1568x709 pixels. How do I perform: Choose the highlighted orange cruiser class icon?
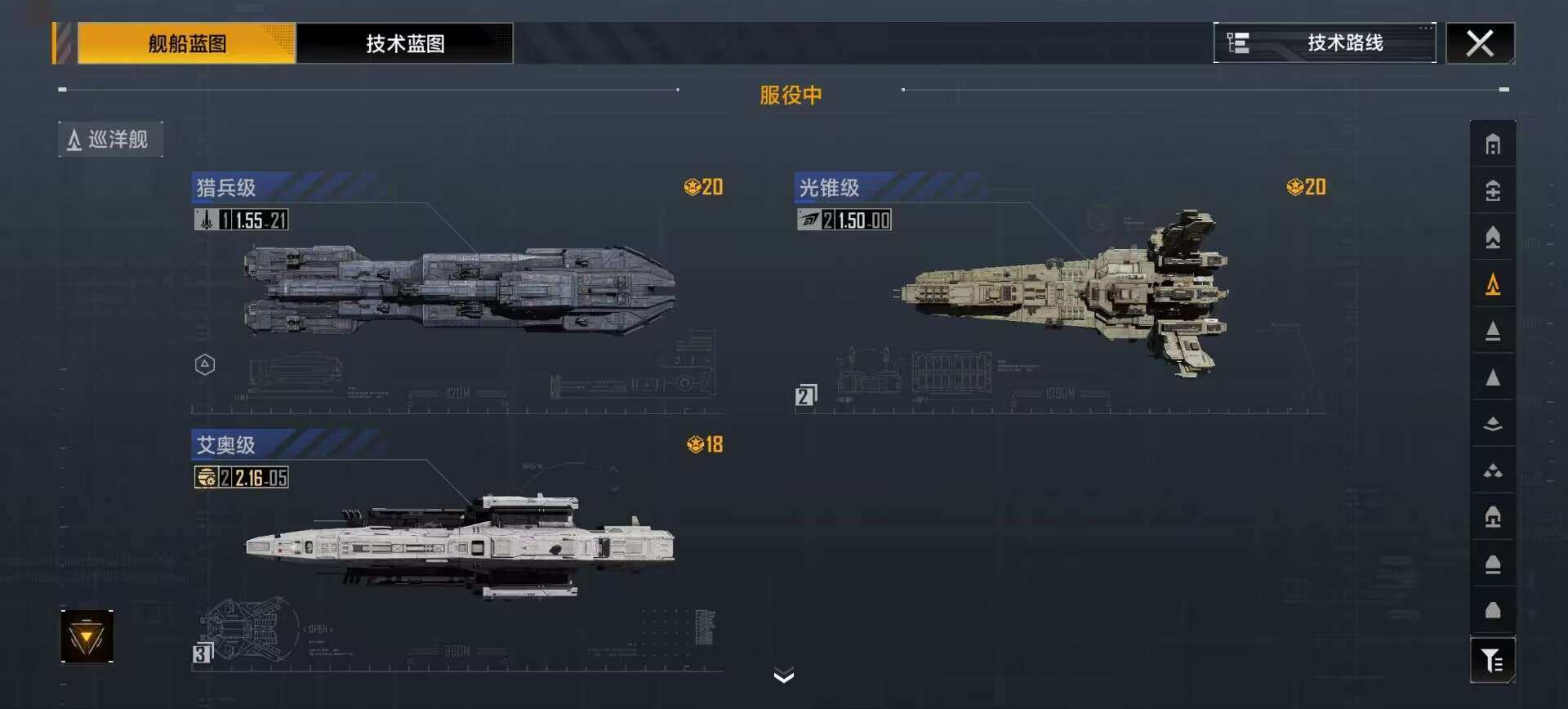point(1493,284)
